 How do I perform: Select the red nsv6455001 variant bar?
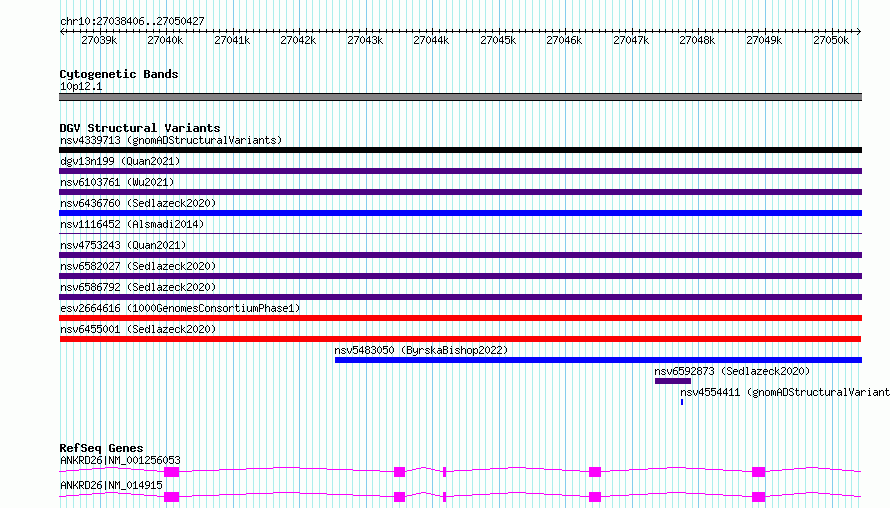[x=460, y=339]
